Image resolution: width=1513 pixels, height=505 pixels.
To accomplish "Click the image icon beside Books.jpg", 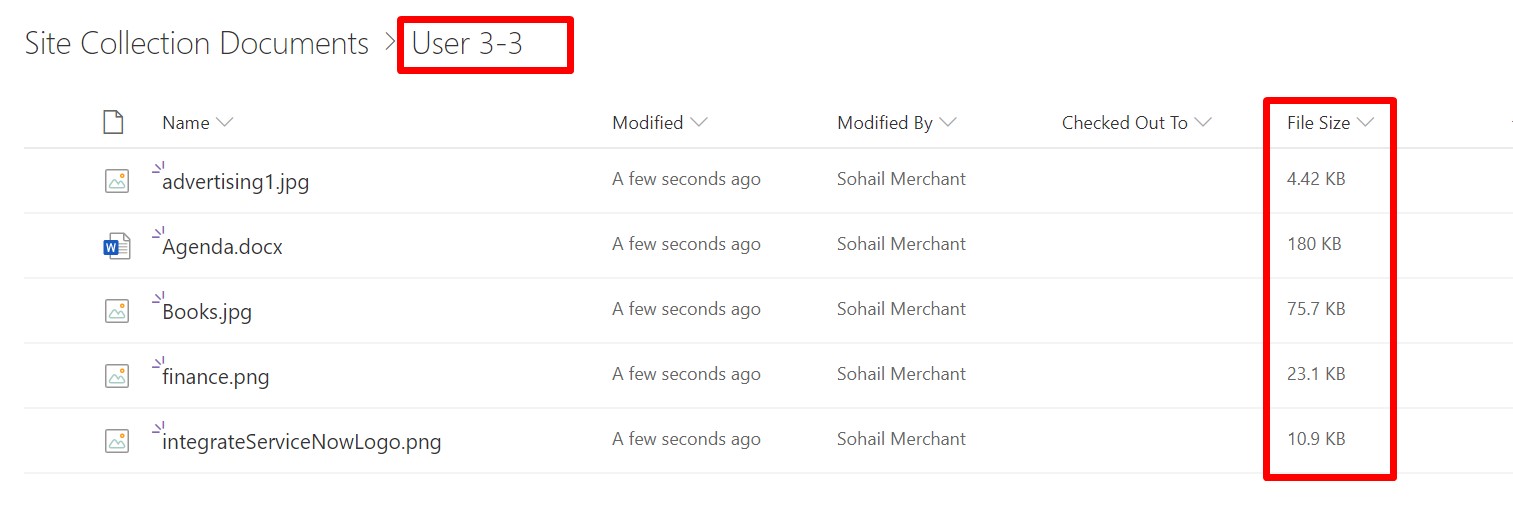I will tap(117, 311).
